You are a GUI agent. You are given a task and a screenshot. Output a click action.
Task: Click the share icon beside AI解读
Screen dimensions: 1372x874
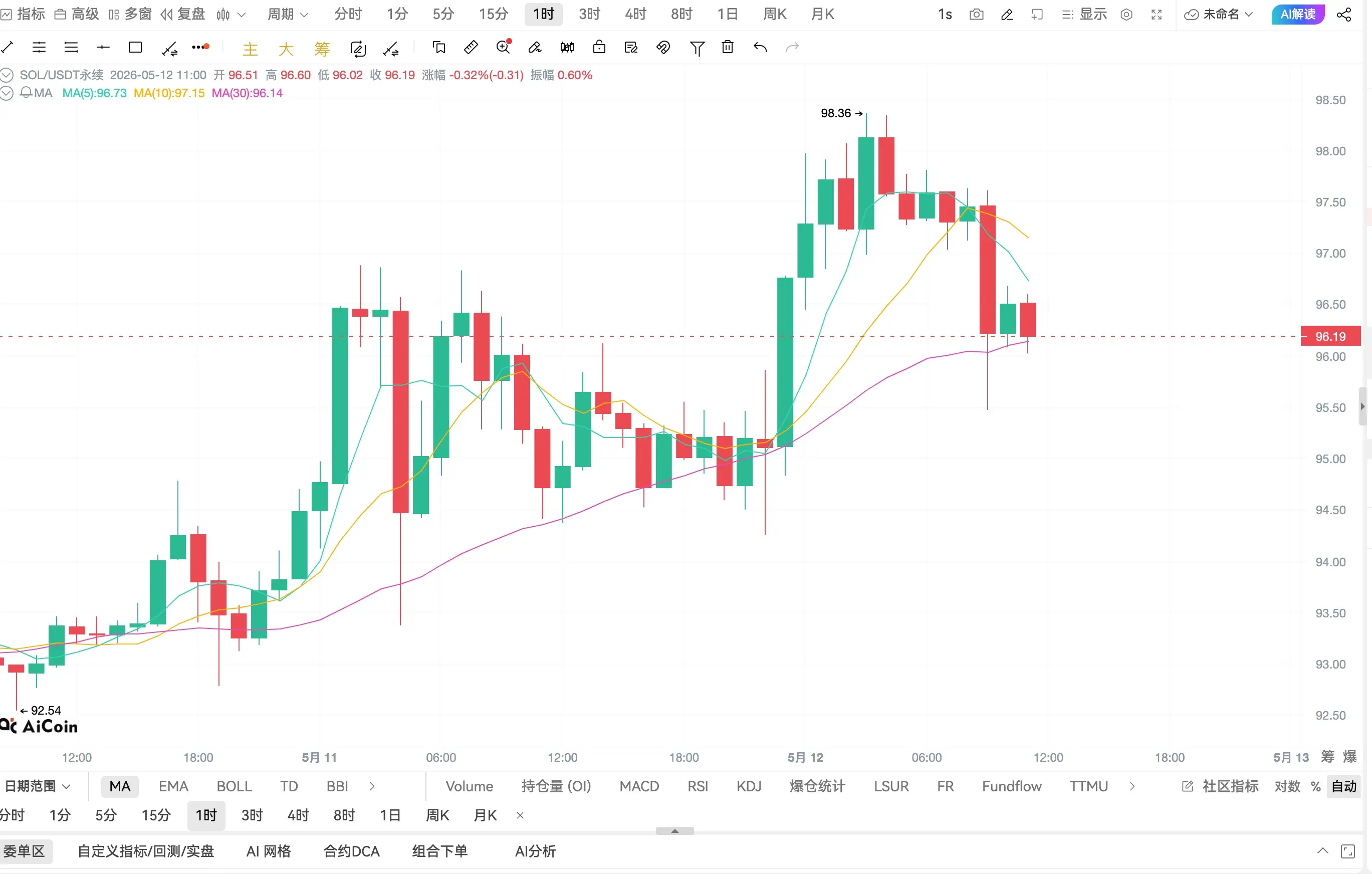point(1344,14)
